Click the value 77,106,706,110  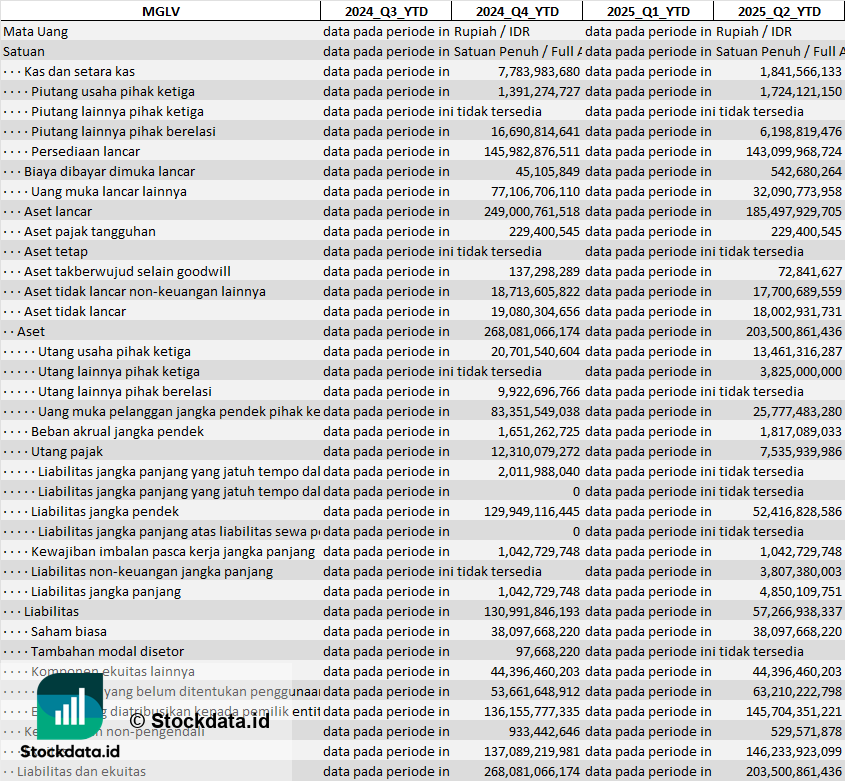(x=535, y=191)
